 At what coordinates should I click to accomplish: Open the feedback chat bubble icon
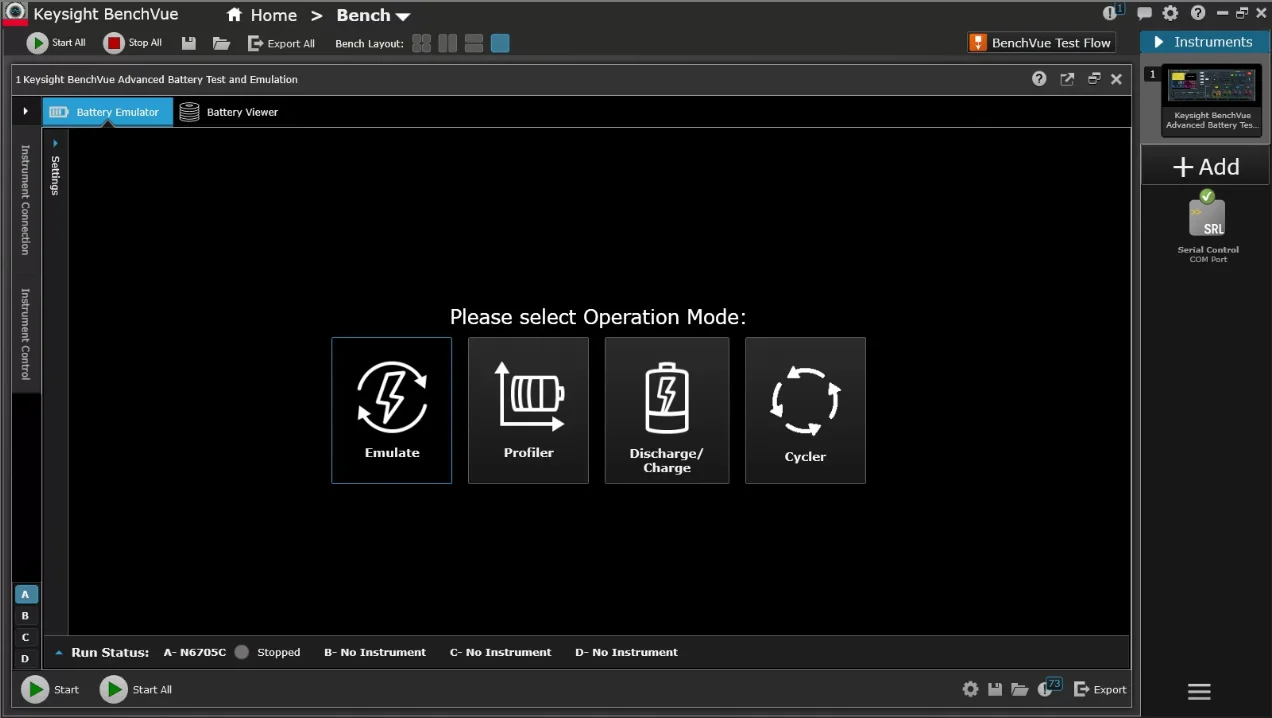[1144, 14]
